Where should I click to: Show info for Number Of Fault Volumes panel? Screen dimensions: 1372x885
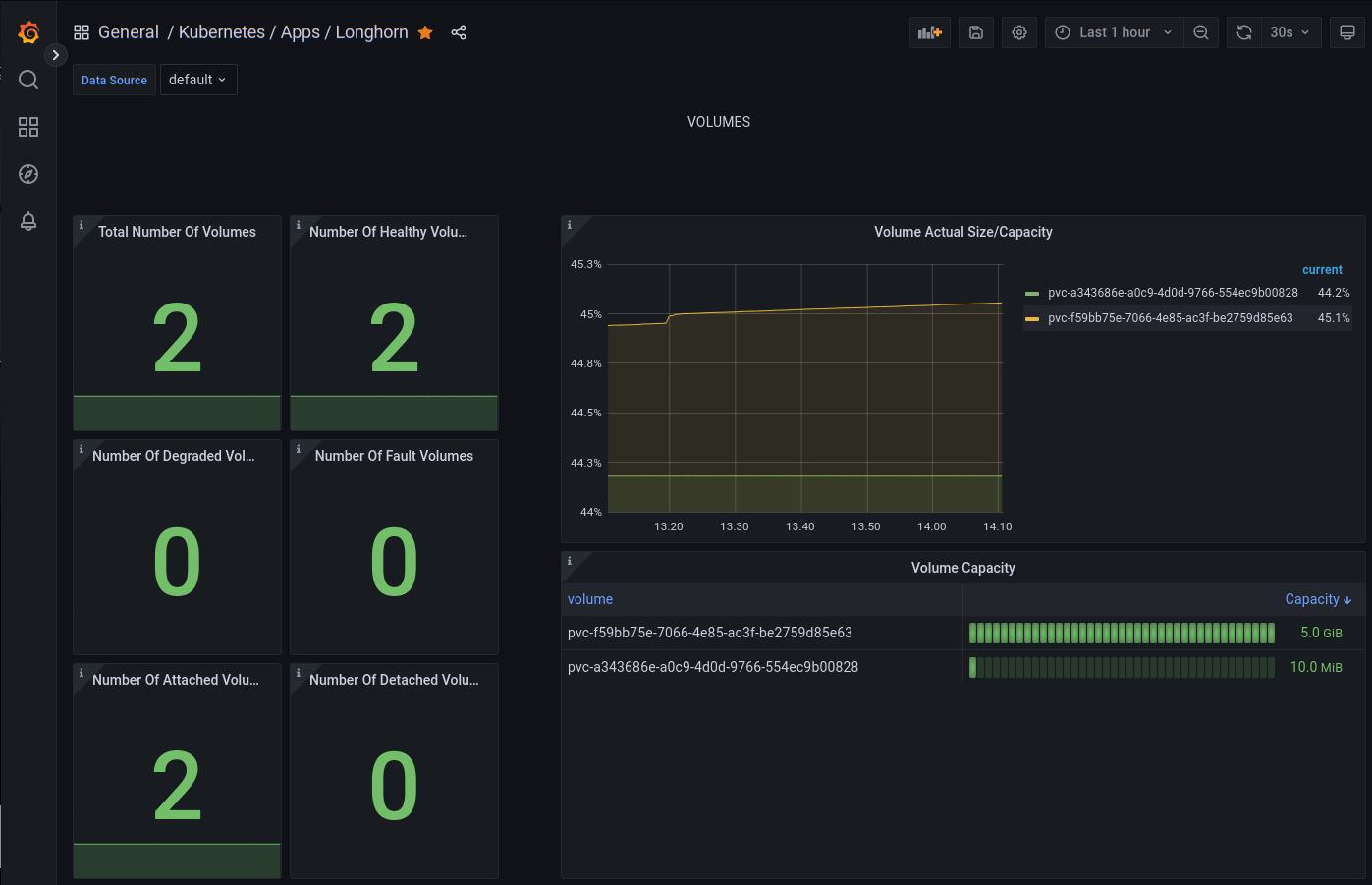click(x=299, y=449)
